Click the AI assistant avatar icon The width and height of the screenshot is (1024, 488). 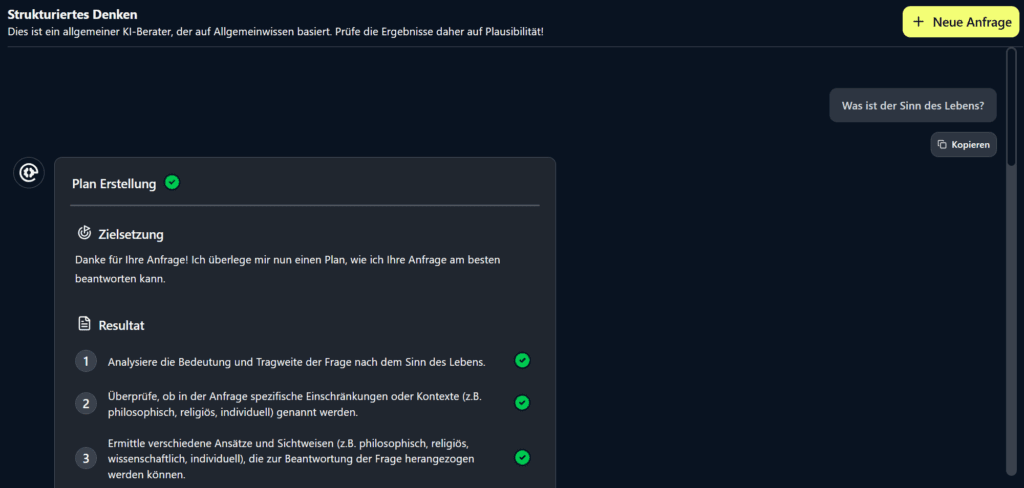click(x=28, y=172)
